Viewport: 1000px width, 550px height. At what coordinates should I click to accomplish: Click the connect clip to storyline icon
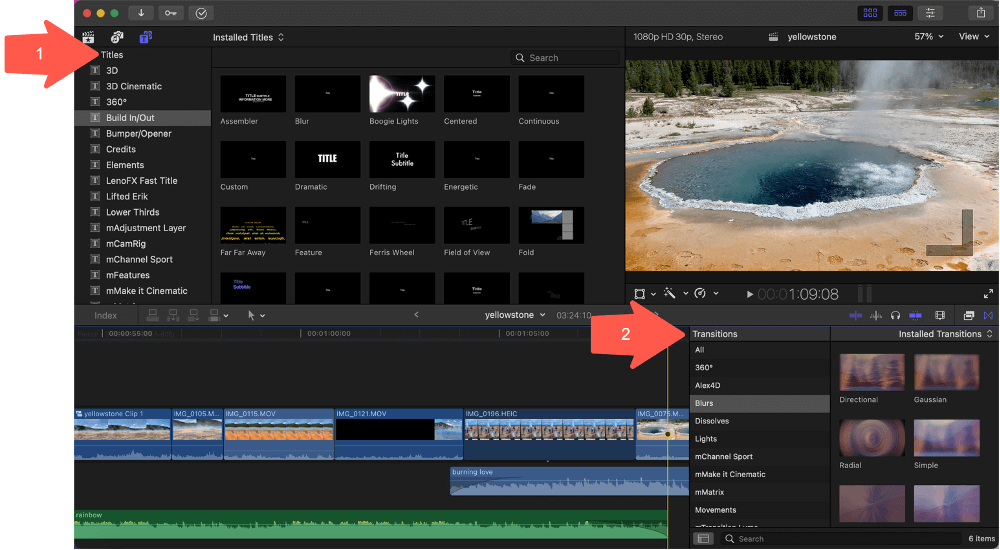[x=152, y=315]
